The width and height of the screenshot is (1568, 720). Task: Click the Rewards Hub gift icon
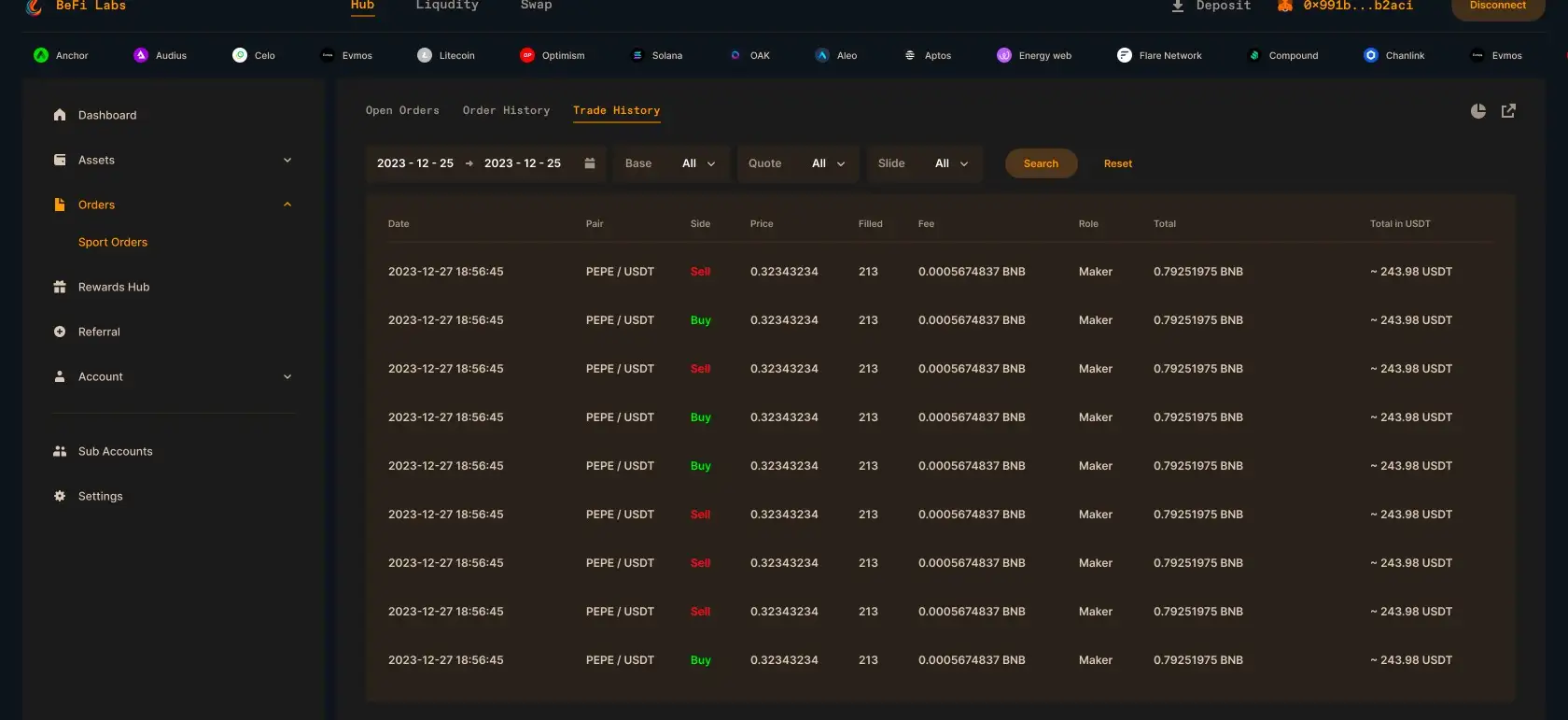click(60, 287)
